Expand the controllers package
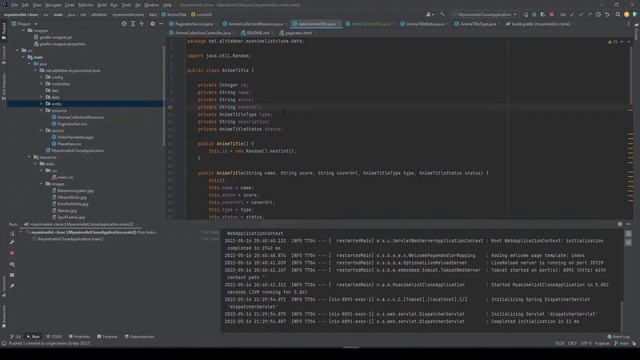Image resolution: width=640 pixels, height=360 pixels. [41, 84]
